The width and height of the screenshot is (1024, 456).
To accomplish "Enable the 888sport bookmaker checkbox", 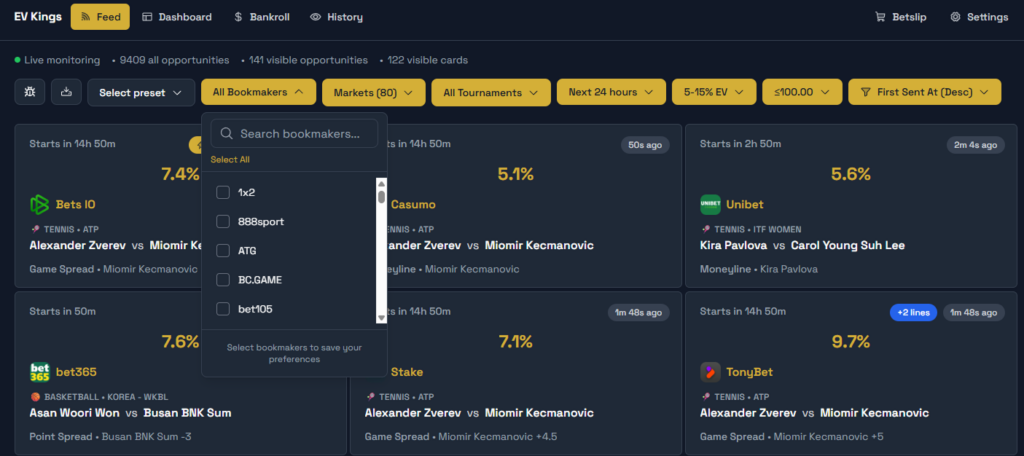I will (223, 221).
